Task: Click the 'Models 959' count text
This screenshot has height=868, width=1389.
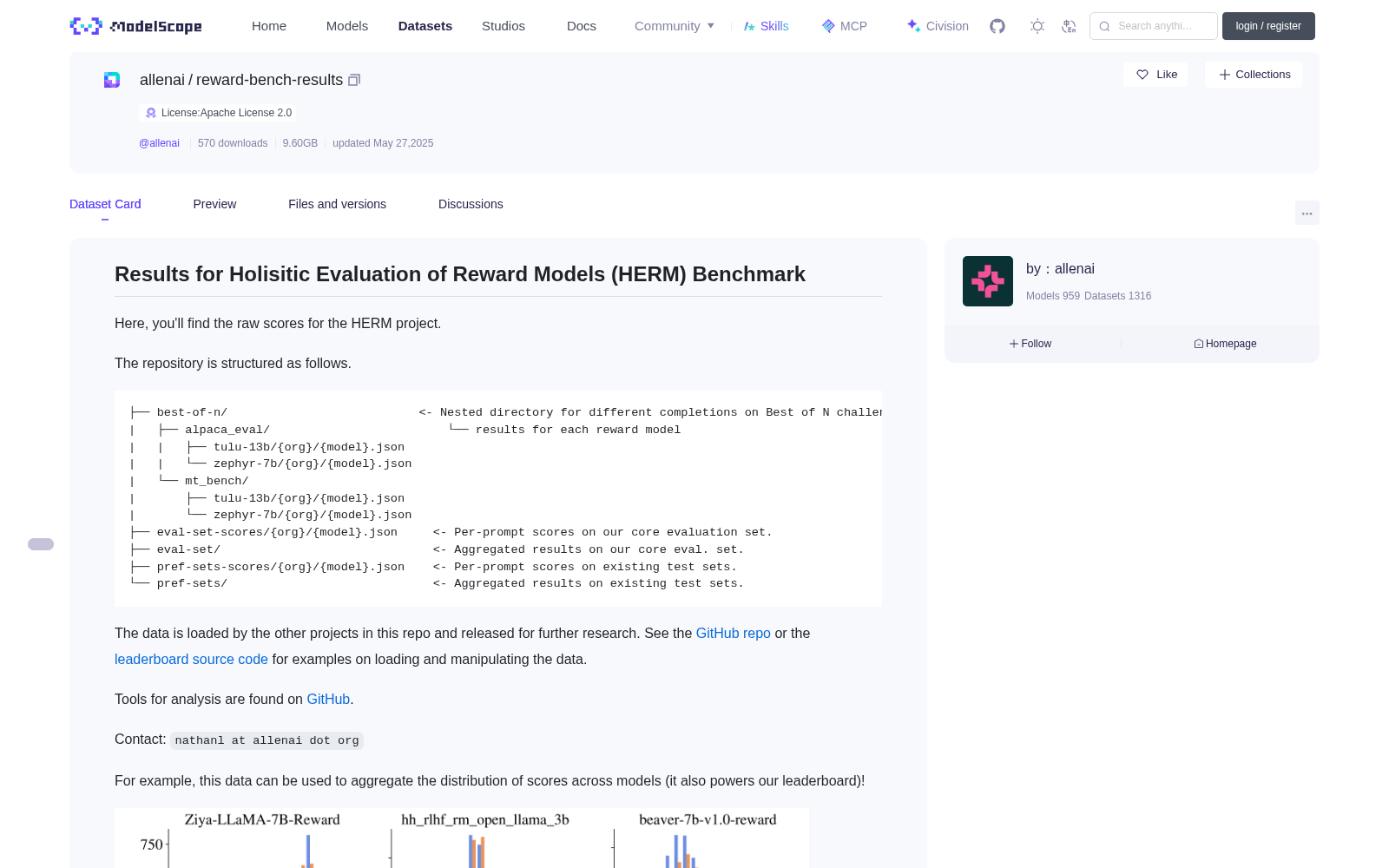Action: 1053,296
